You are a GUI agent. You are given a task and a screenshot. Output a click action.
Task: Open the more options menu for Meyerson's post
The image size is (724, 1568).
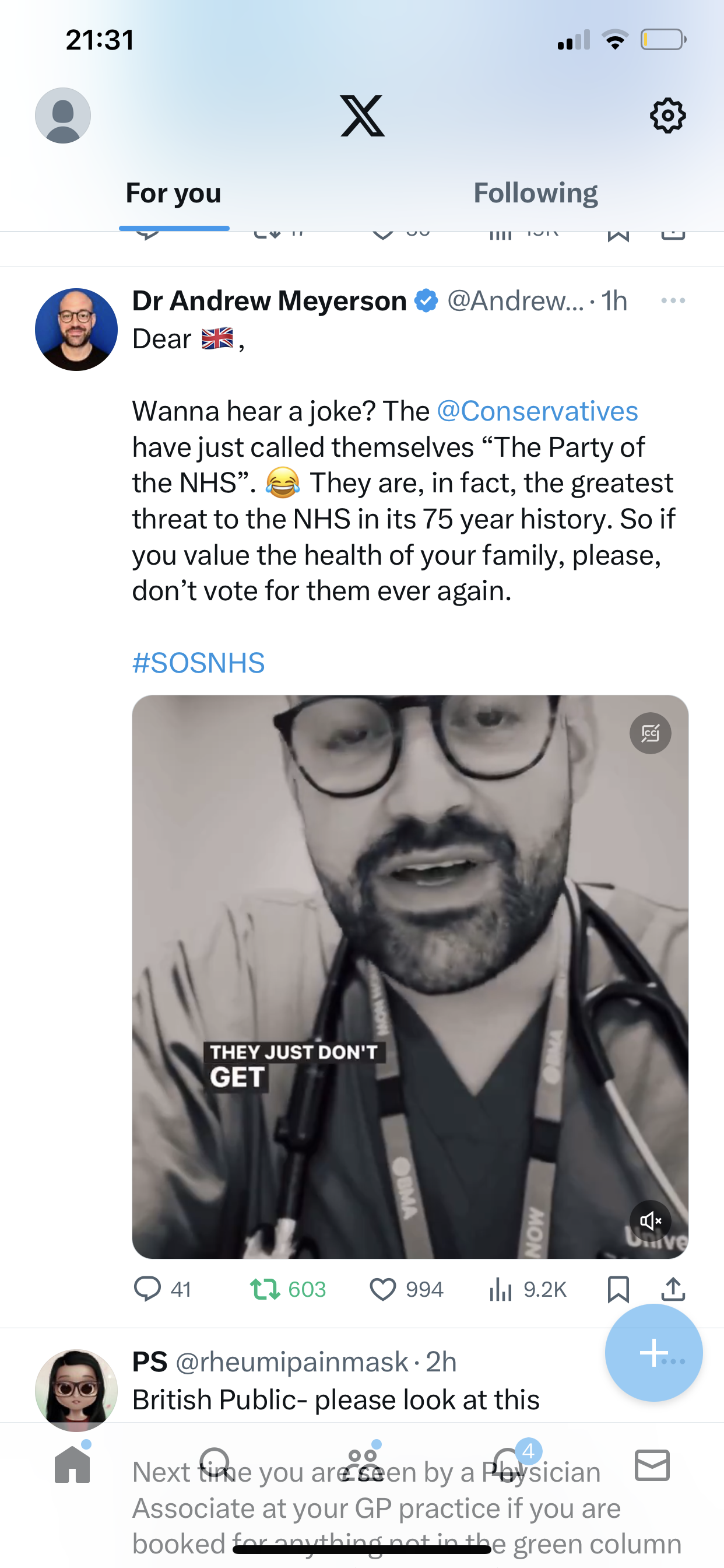673,300
